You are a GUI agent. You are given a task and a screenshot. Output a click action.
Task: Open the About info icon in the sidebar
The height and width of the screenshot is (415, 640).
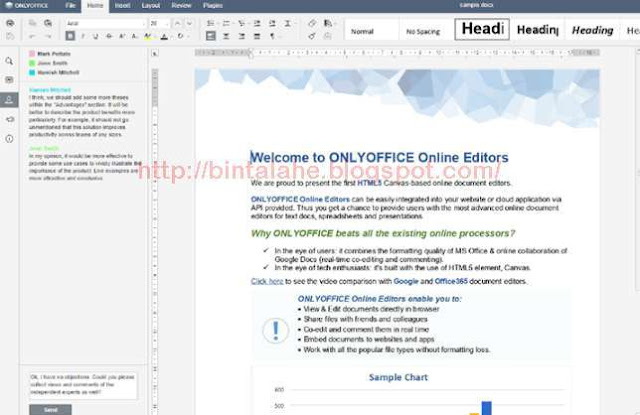pos(9,139)
